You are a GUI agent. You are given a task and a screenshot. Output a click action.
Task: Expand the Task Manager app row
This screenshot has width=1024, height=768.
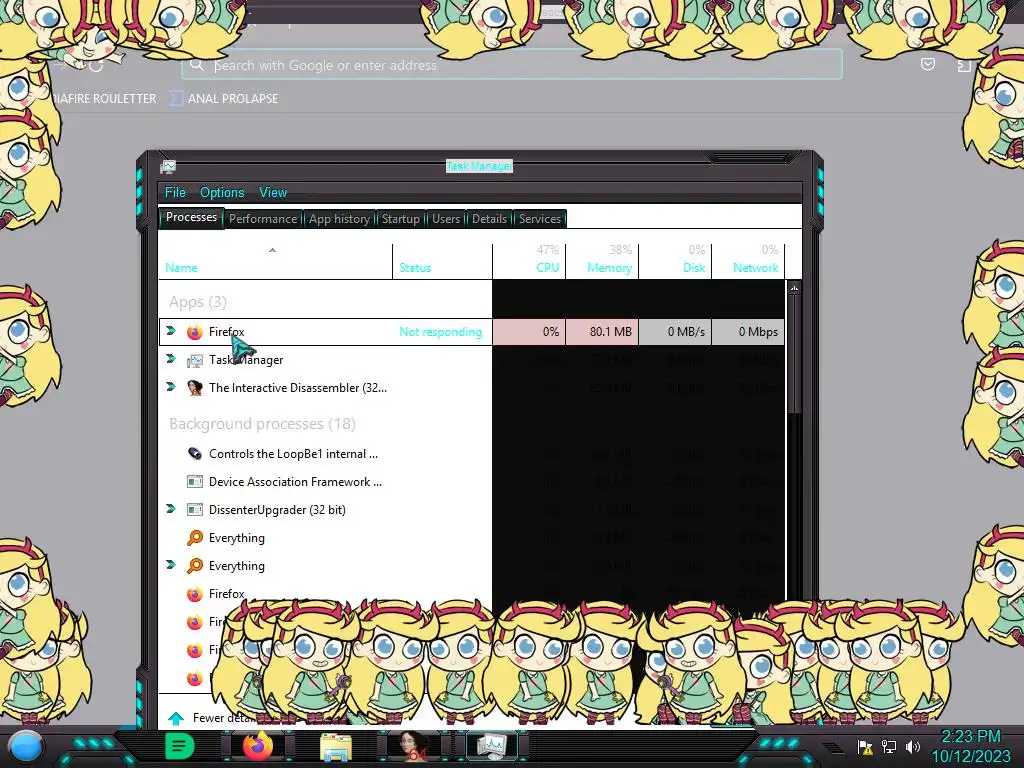(171, 359)
